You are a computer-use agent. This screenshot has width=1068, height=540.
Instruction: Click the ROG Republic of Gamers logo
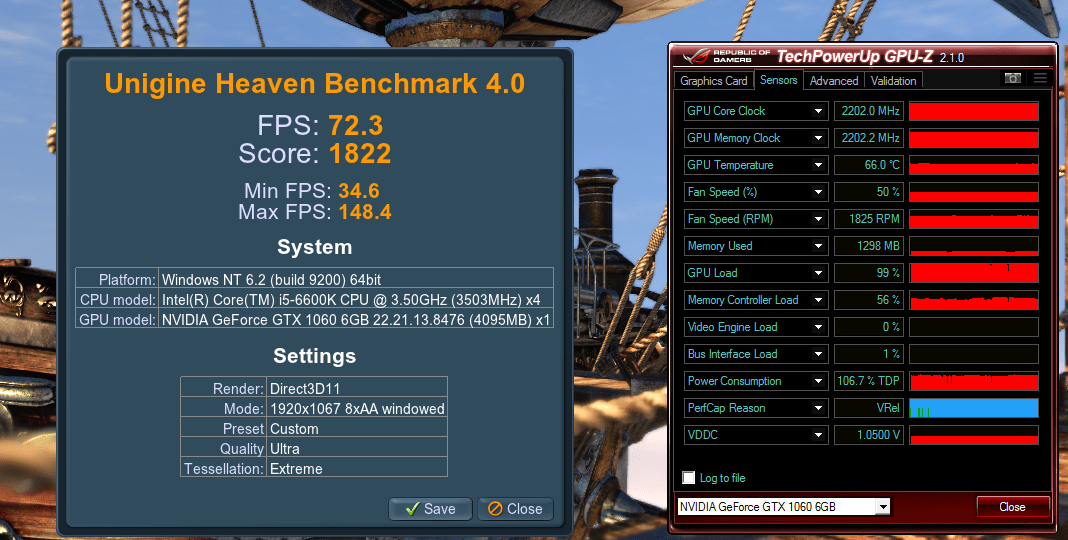(x=729, y=56)
